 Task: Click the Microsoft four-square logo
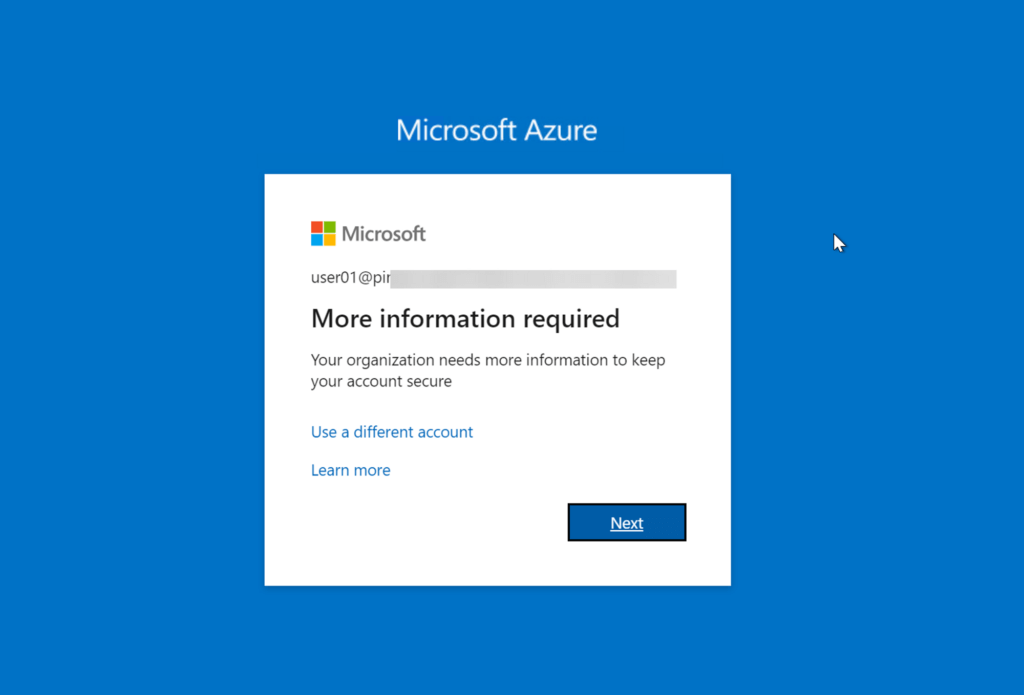(323, 233)
